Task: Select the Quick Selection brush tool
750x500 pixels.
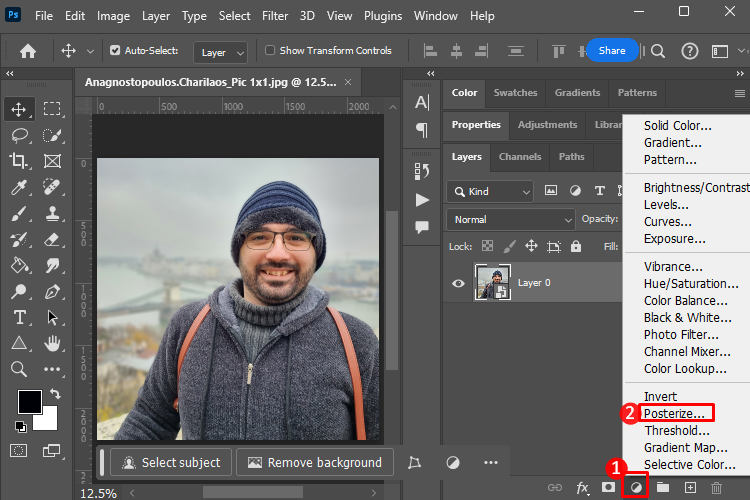Action: point(52,135)
